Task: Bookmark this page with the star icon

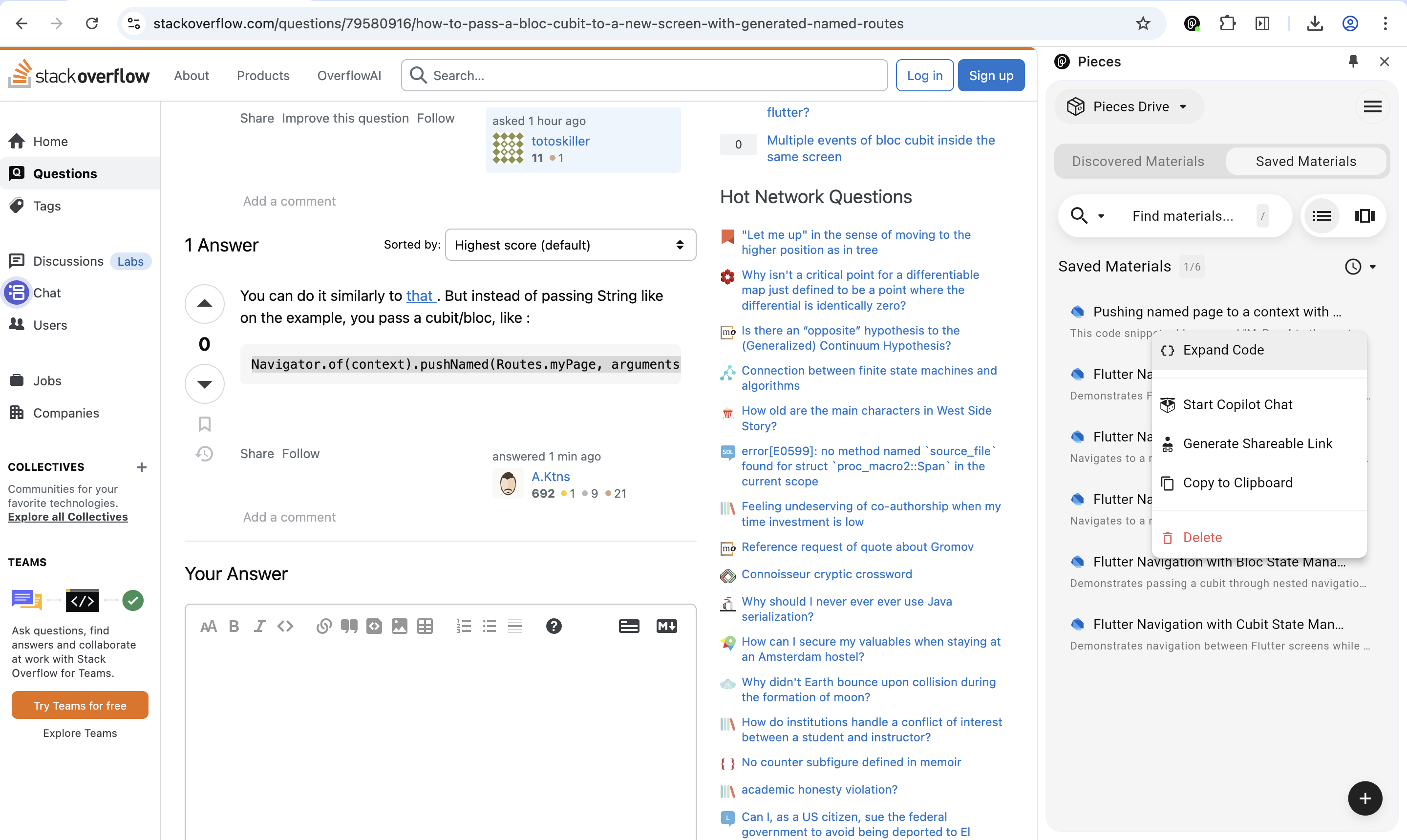Action: tap(1143, 23)
